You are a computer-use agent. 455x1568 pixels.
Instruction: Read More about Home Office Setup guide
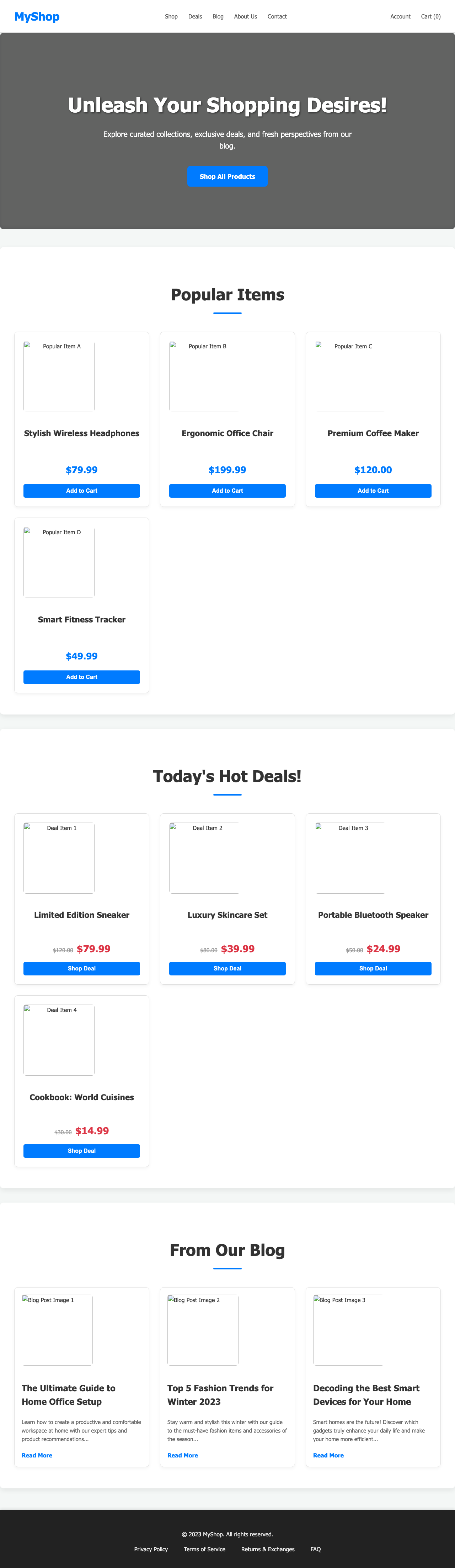point(37,1455)
